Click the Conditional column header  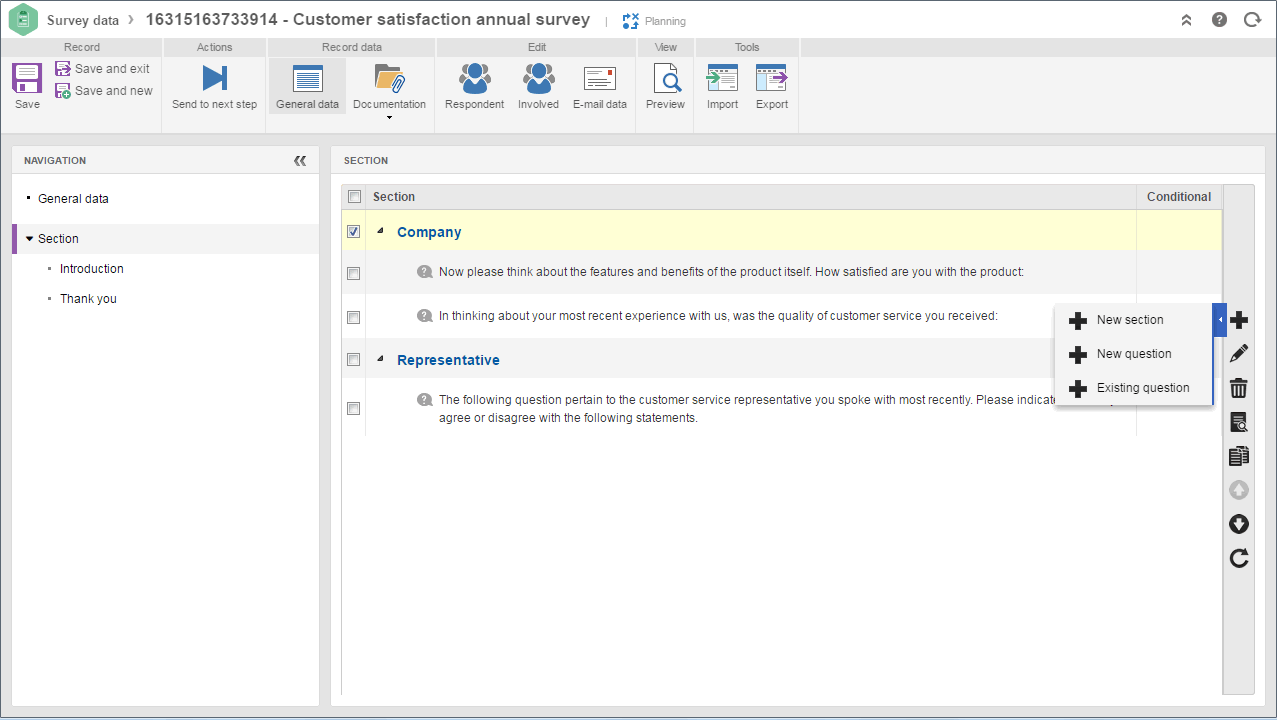coord(1179,197)
